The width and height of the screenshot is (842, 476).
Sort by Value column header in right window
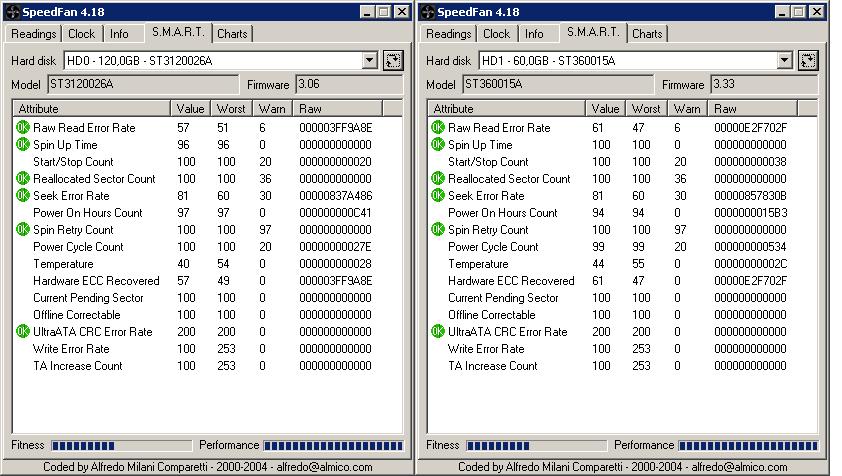[x=606, y=109]
